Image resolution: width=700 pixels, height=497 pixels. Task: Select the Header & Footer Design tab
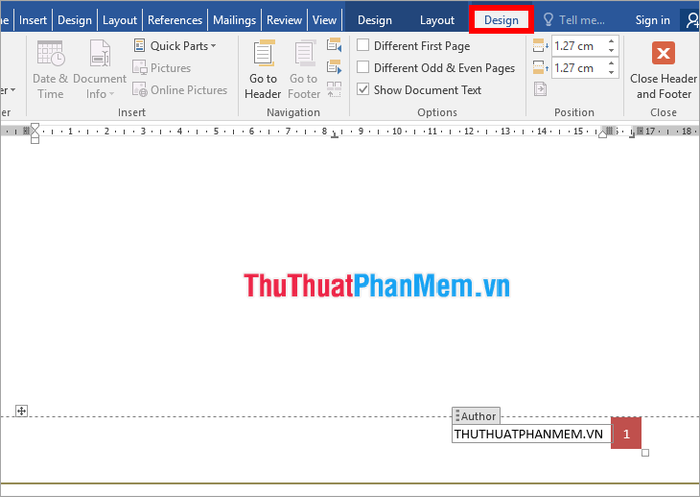tap(501, 20)
